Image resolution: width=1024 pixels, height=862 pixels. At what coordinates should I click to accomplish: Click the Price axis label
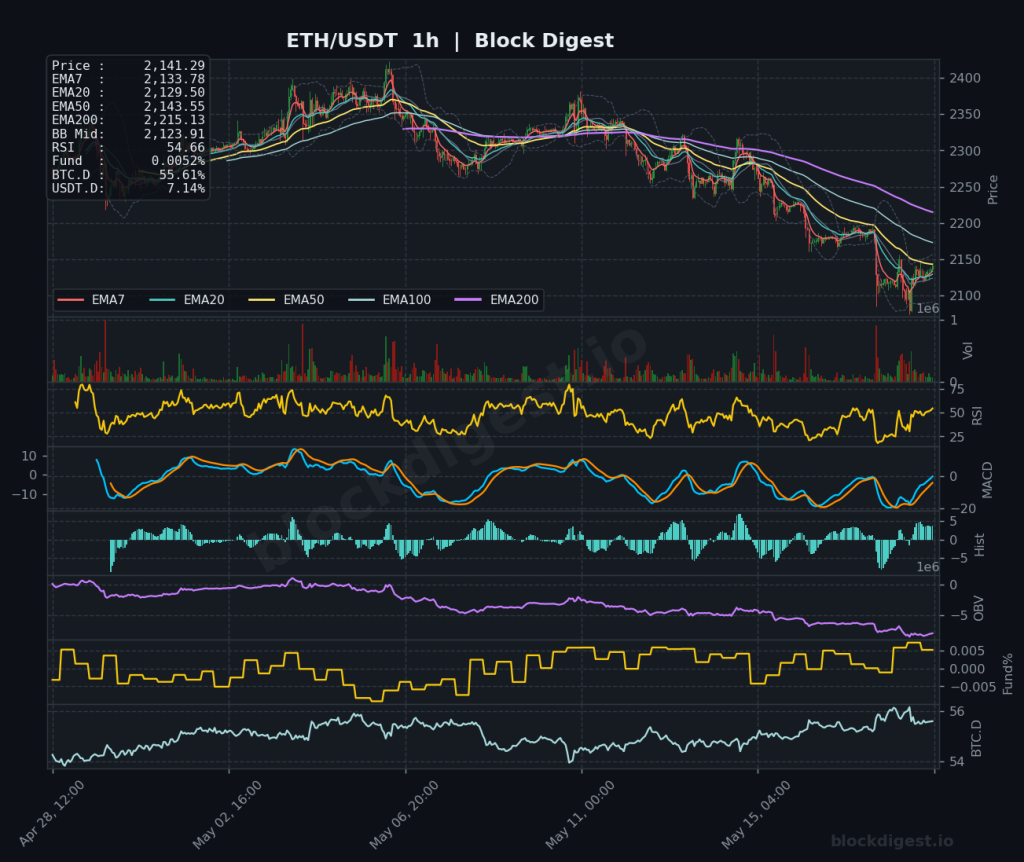click(993, 189)
